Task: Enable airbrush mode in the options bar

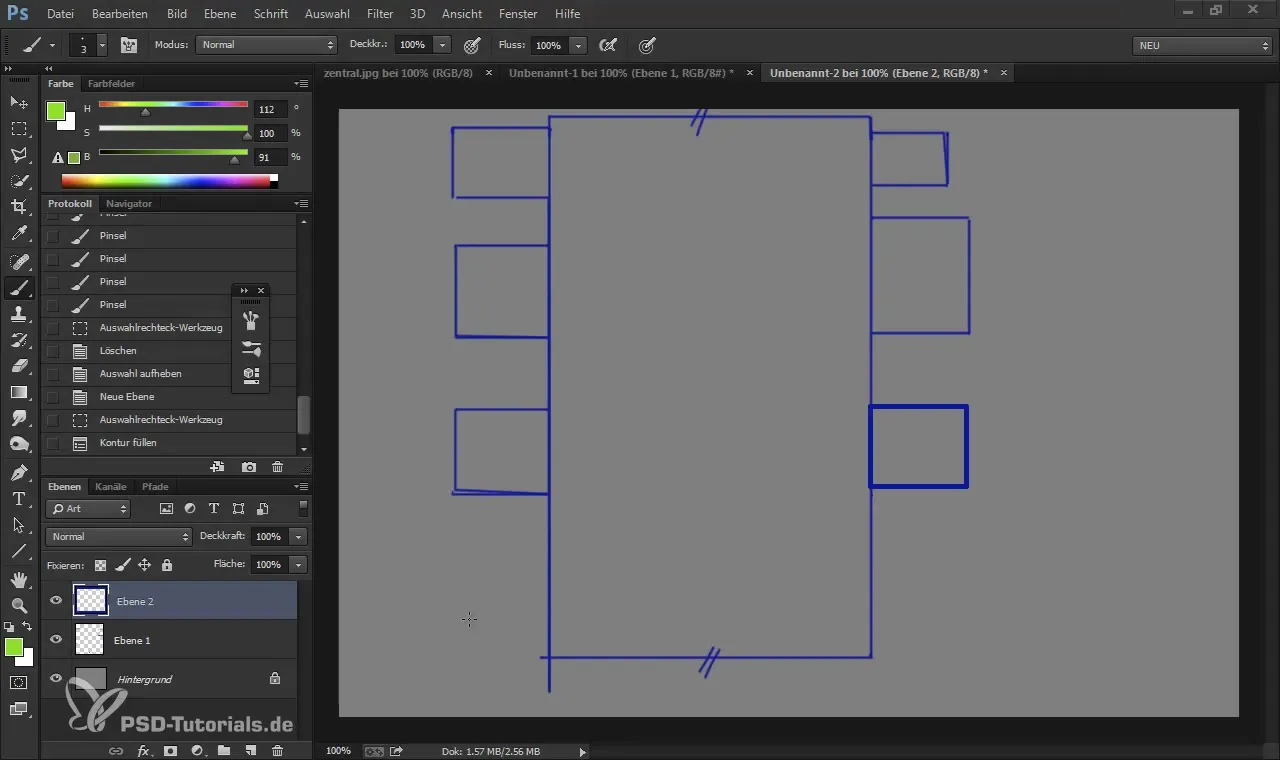Action: click(x=606, y=45)
